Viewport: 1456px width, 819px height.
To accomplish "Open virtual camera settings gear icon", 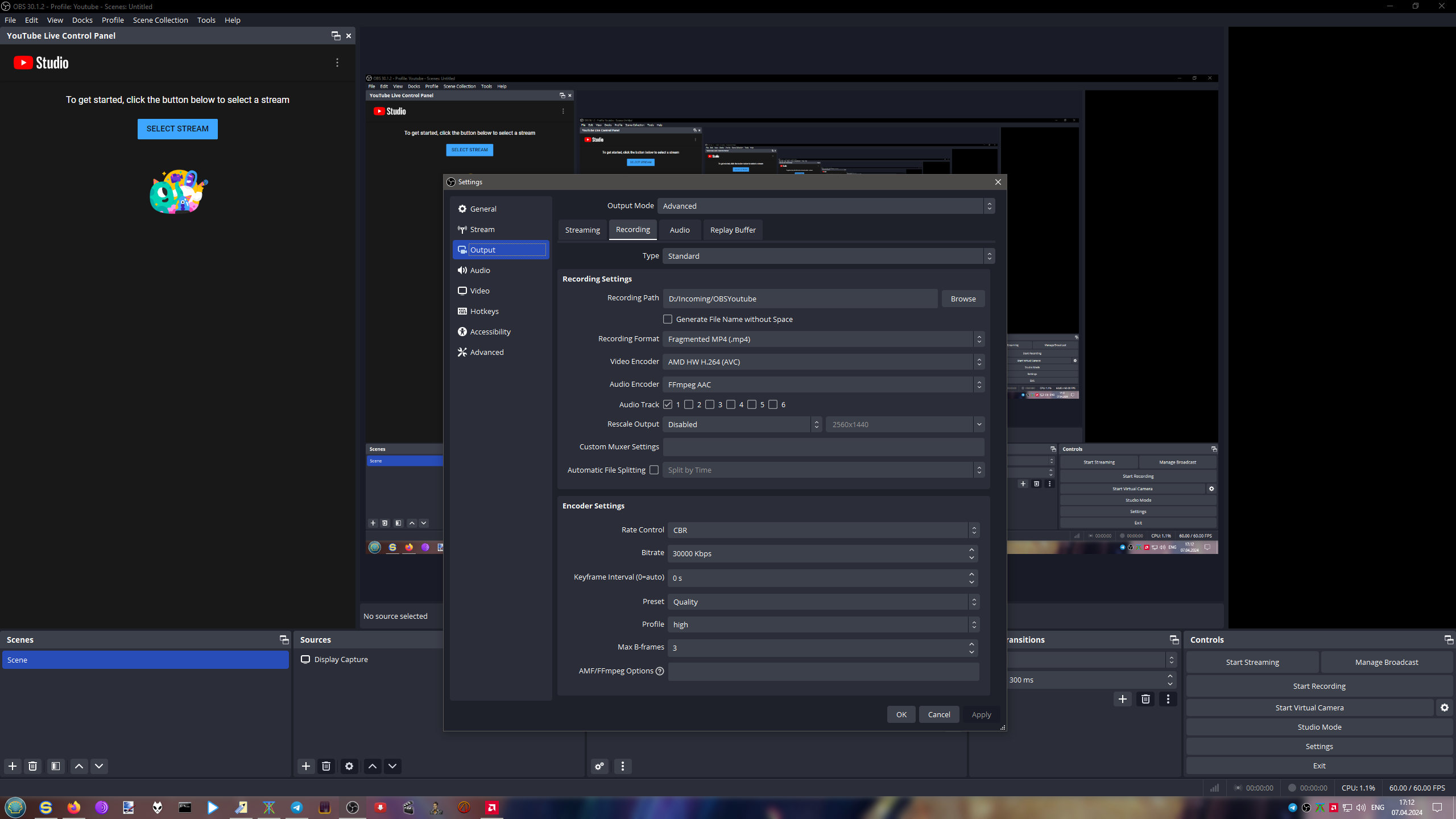I will pos(1445,708).
